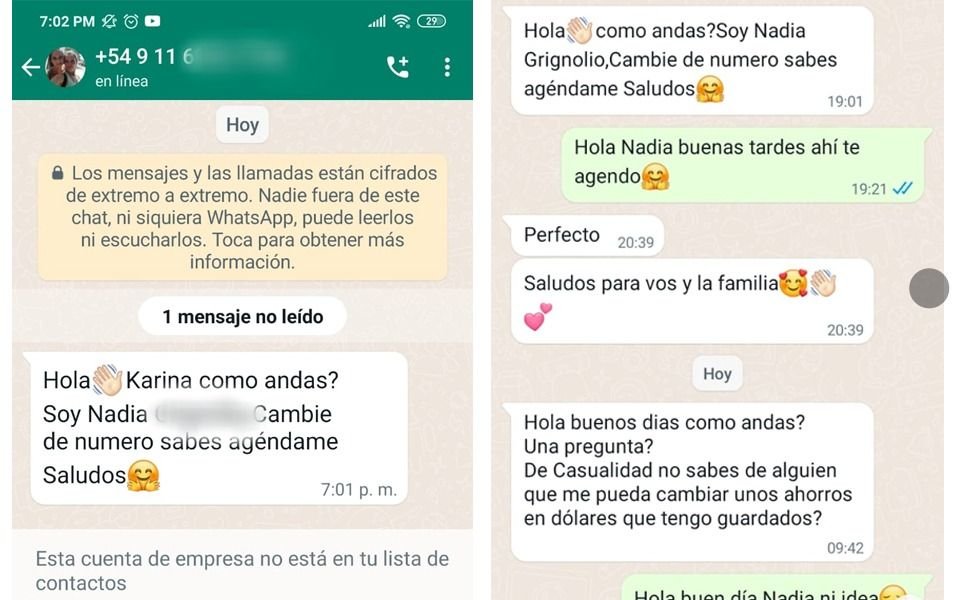Tap the 'Hoy' date chip in left chat
The height and width of the screenshot is (600, 960).
pos(242,125)
